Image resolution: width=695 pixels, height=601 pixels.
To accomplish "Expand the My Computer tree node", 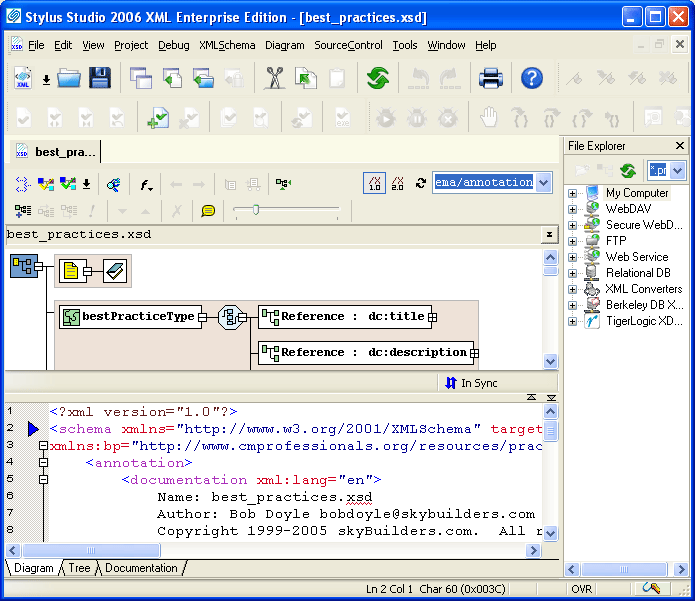I will tap(572, 193).
